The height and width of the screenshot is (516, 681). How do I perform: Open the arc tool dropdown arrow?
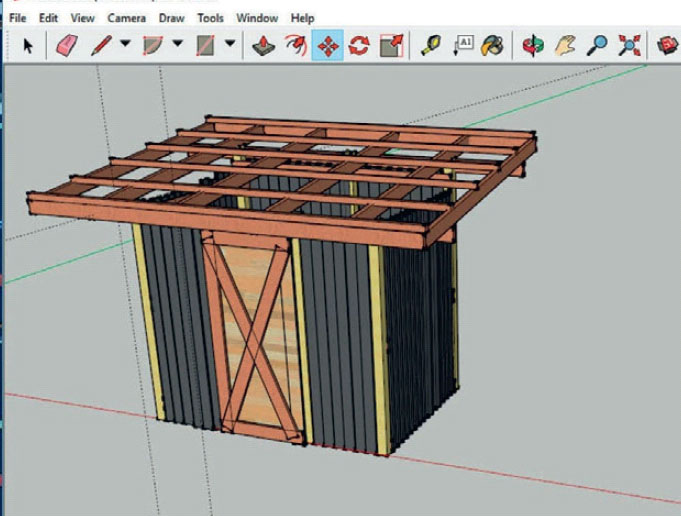click(x=177, y=45)
